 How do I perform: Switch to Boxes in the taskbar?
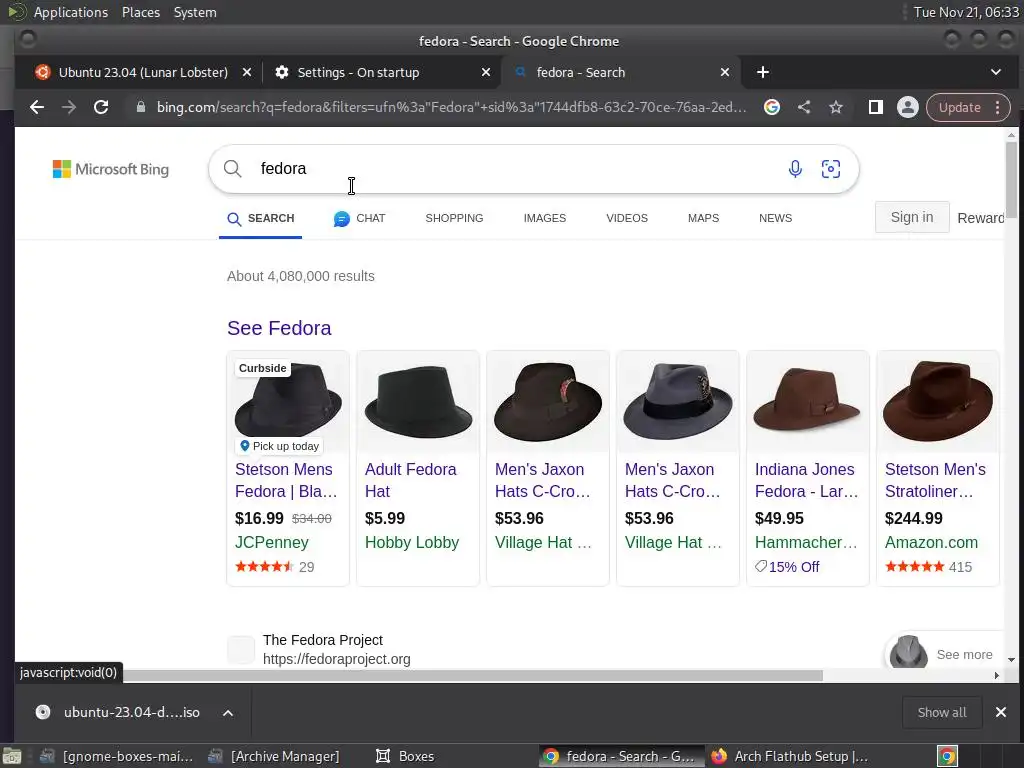point(405,756)
